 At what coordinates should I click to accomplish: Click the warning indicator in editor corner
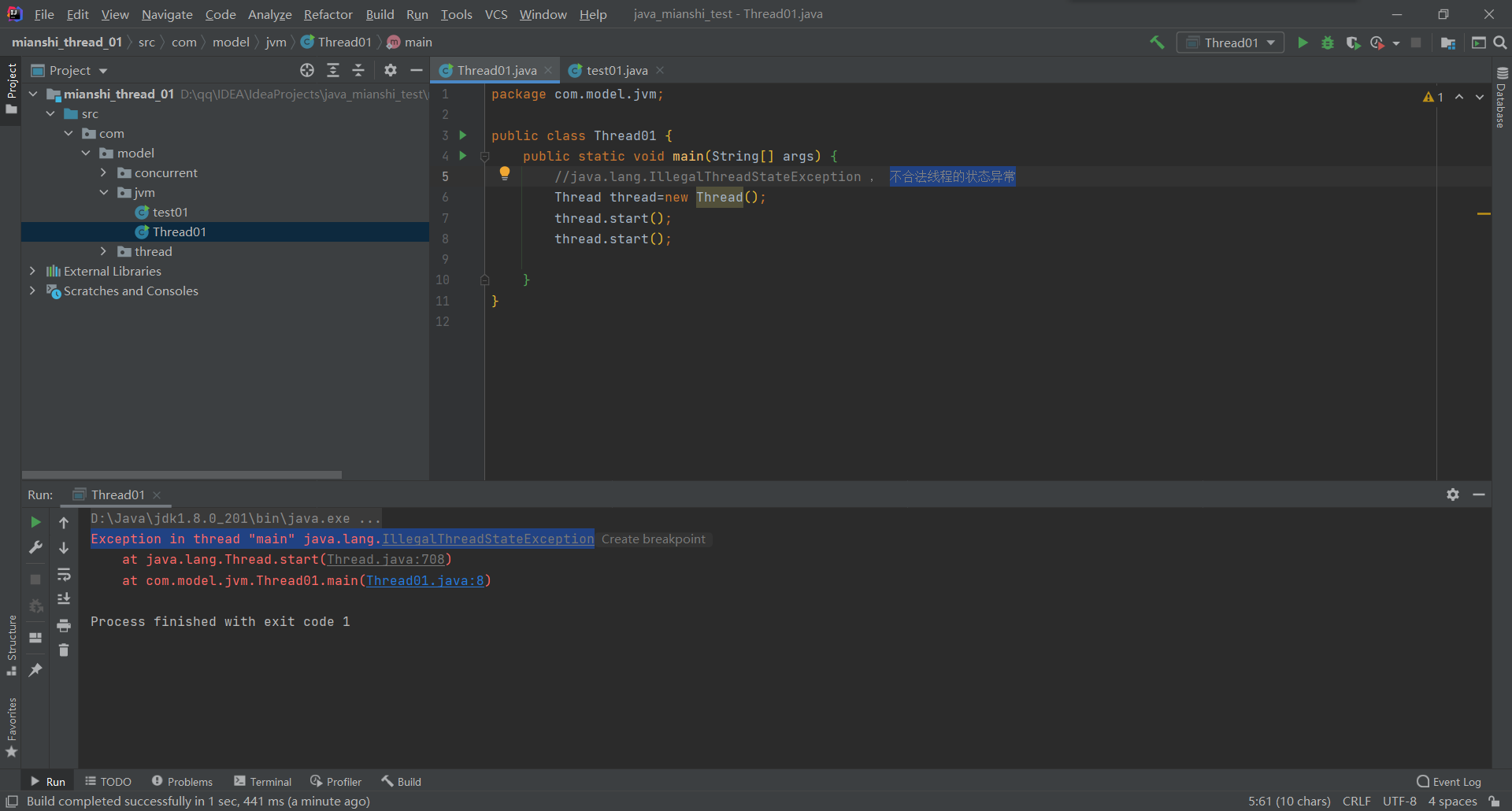pos(1433,97)
